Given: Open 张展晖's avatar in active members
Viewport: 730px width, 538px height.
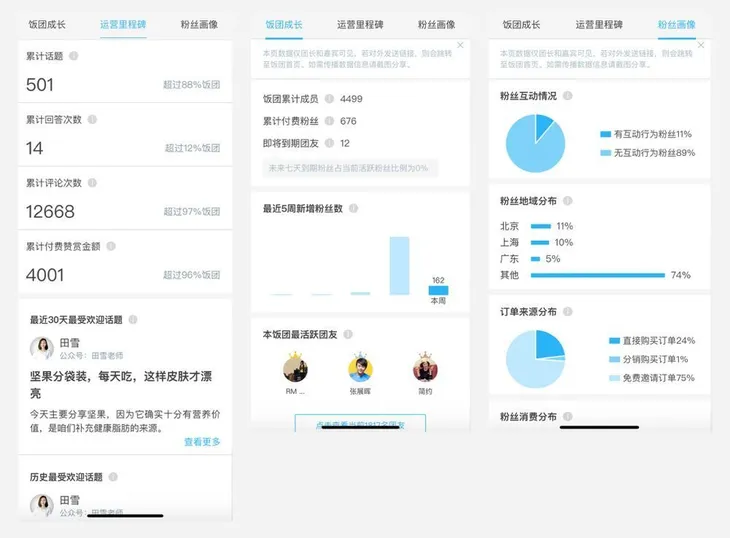Looking at the screenshot, I should click(x=360, y=368).
